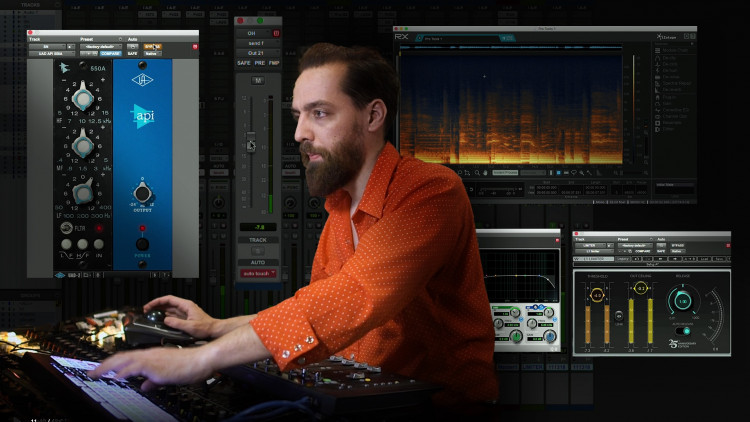Open the L1 limiter plugin selector dropdown
This screenshot has width=750, height=422.
click(x=593, y=251)
